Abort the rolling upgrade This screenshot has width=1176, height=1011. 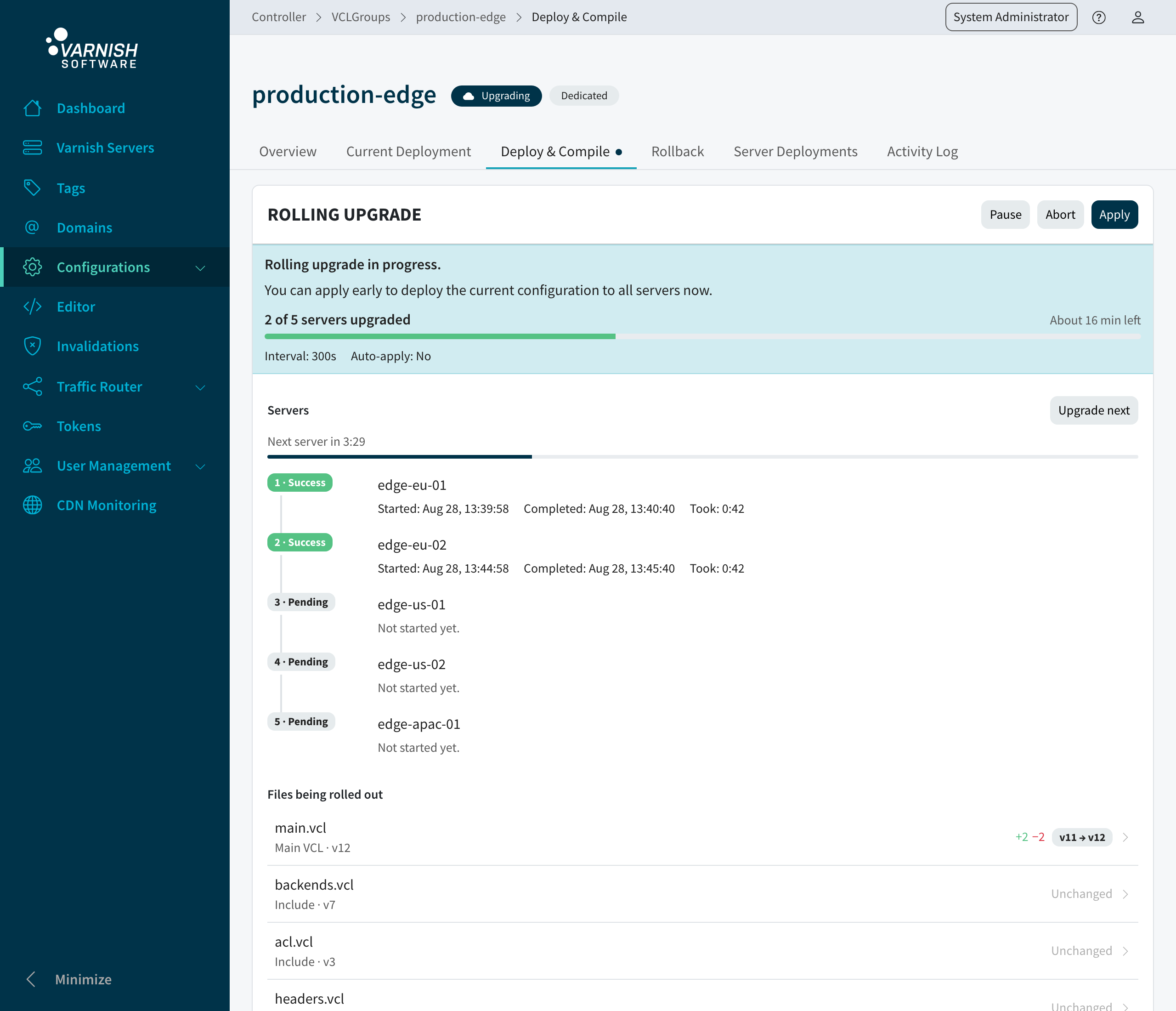point(1060,215)
